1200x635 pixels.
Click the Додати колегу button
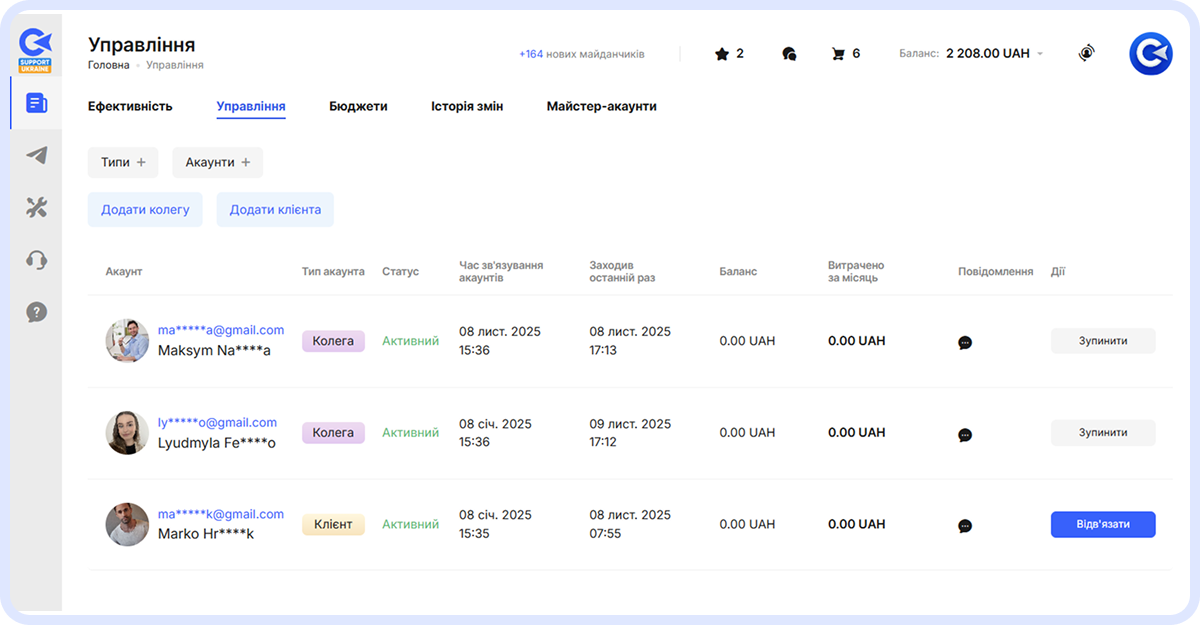(145, 210)
